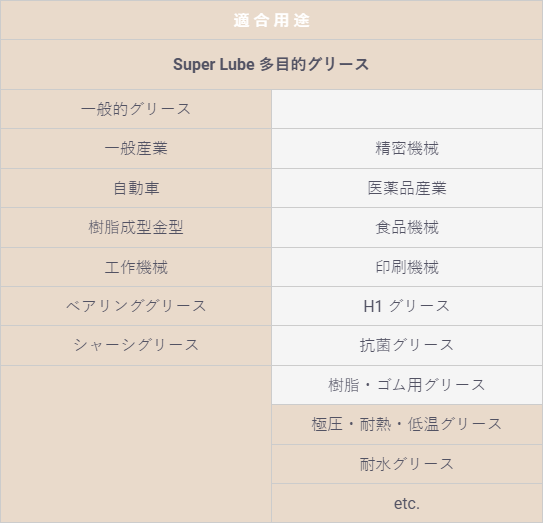Select the 耐水グリース cell
This screenshot has width=543, height=523.
pyautogui.click(x=407, y=464)
